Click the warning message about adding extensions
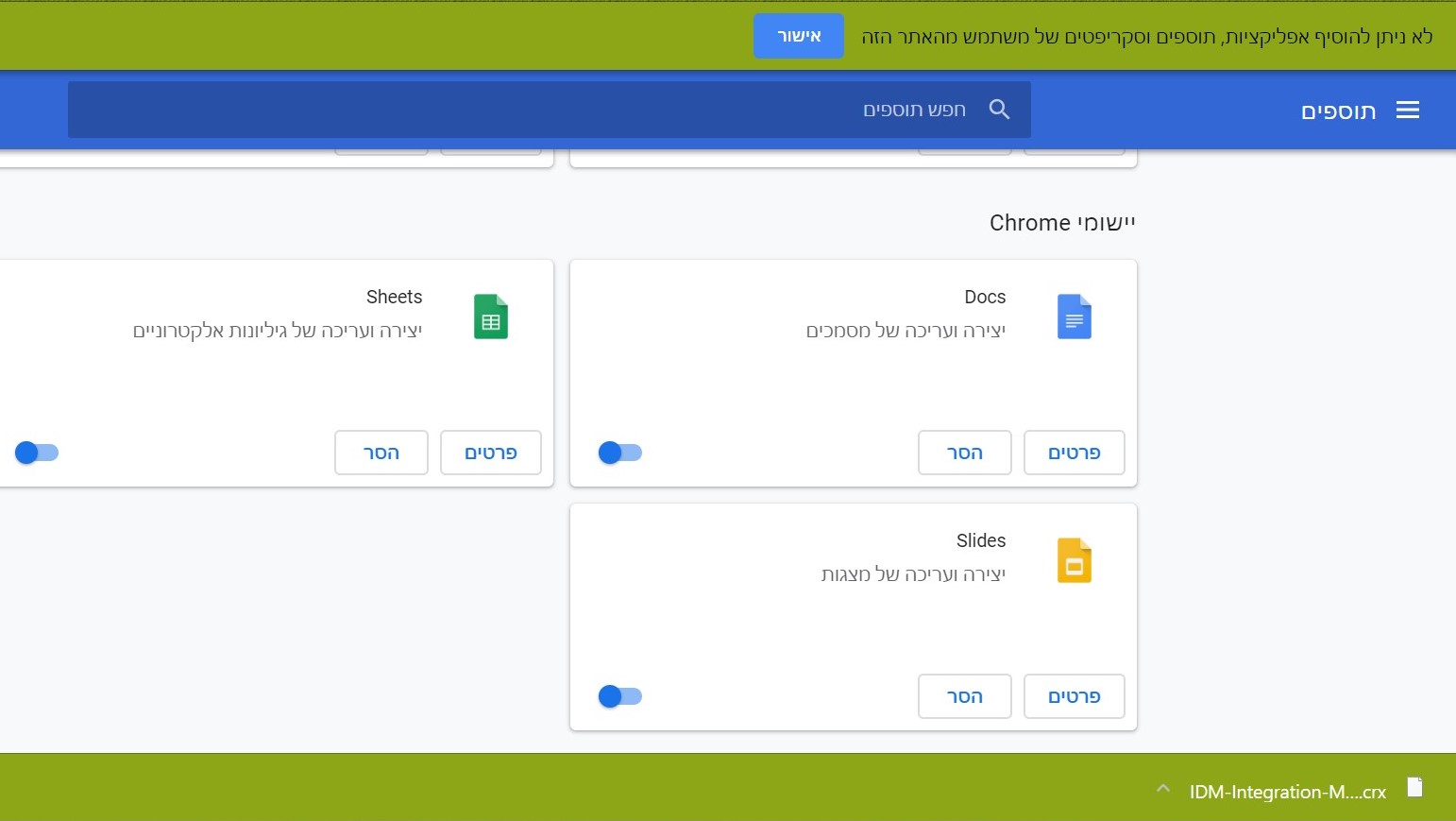Viewport: 1456px width, 821px height. pyautogui.click(x=1147, y=37)
